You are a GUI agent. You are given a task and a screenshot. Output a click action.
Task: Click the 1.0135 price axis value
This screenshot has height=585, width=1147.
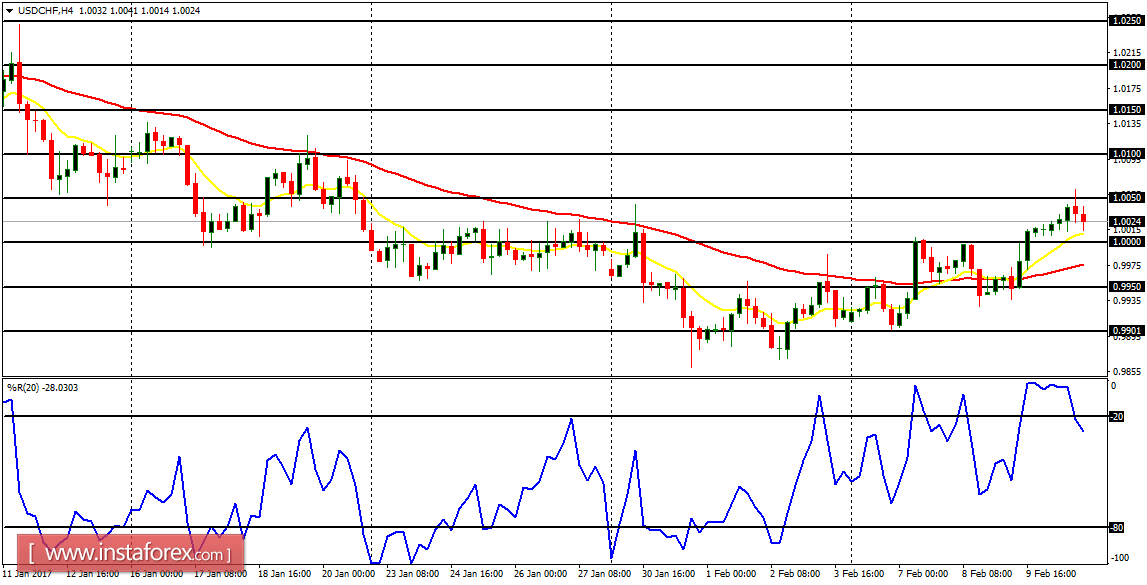coord(1126,124)
